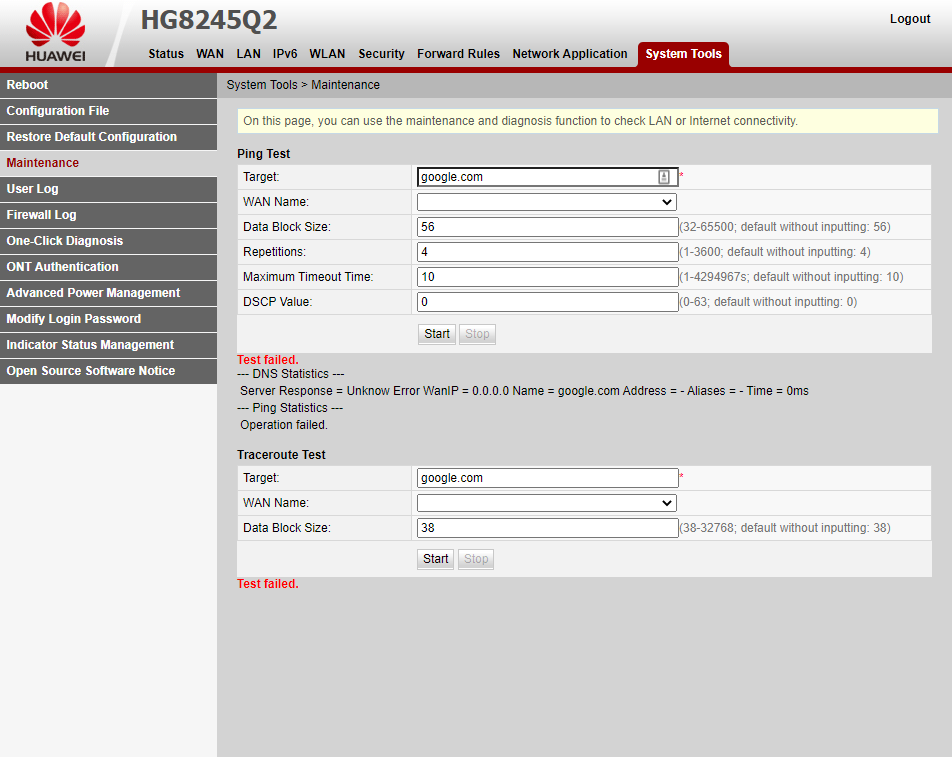Click the Repetitions input field

point(548,252)
